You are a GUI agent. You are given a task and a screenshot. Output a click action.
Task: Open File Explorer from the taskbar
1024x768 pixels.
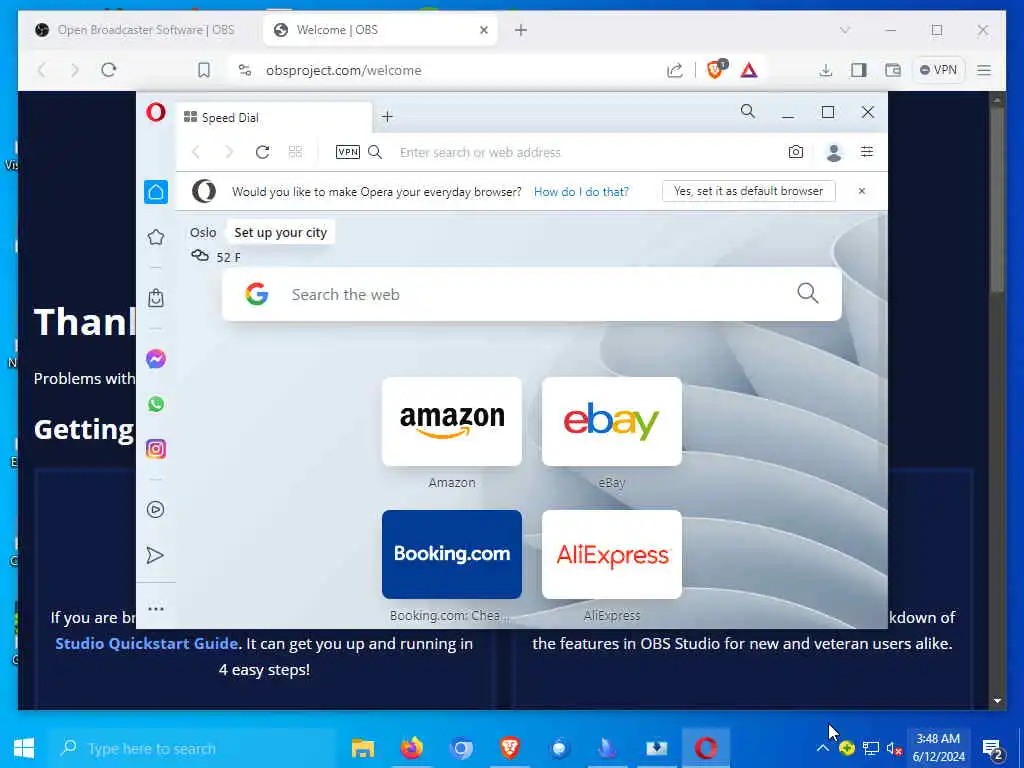tap(362, 748)
